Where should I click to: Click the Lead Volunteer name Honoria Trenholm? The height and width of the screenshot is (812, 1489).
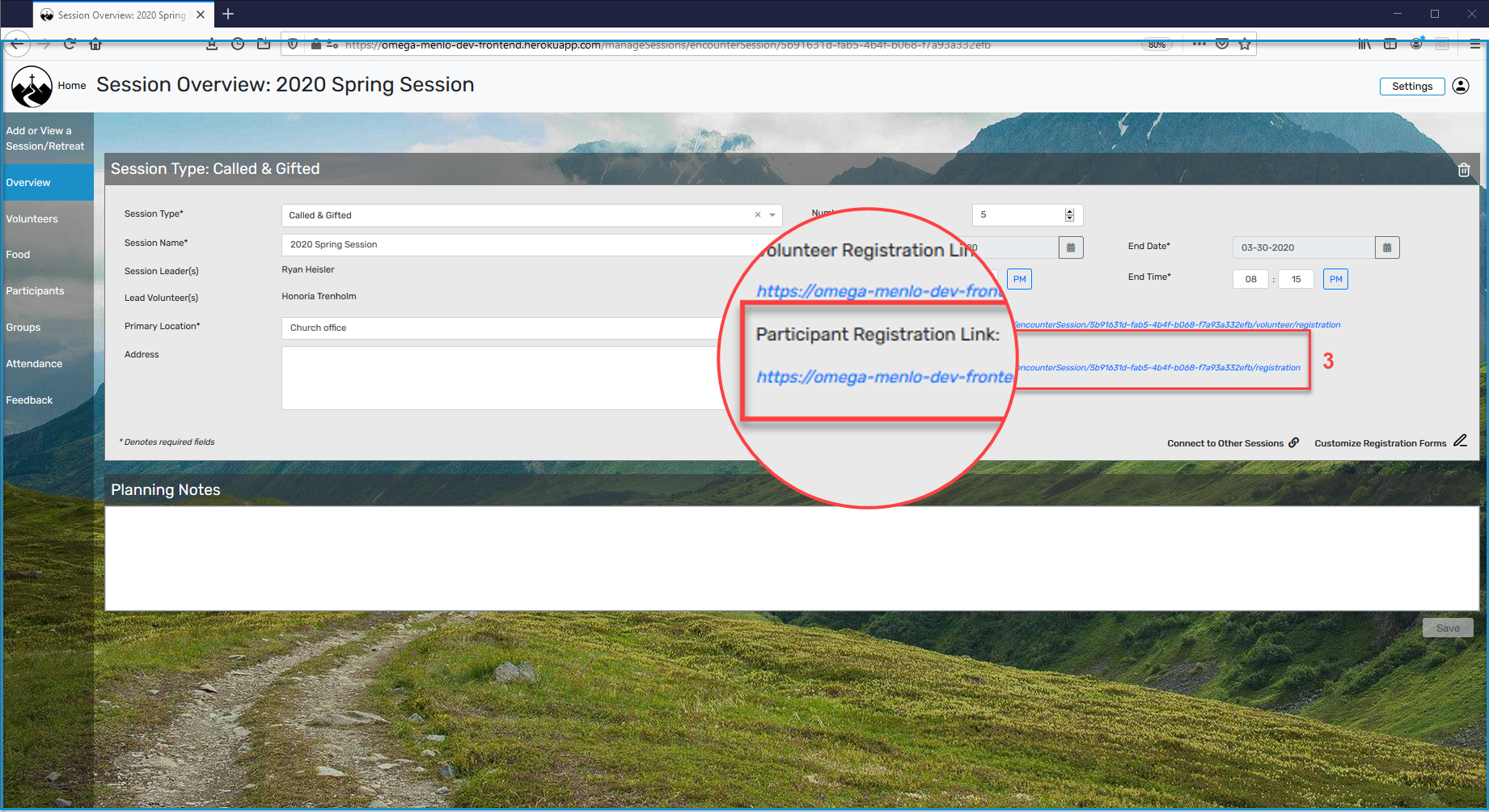click(319, 297)
